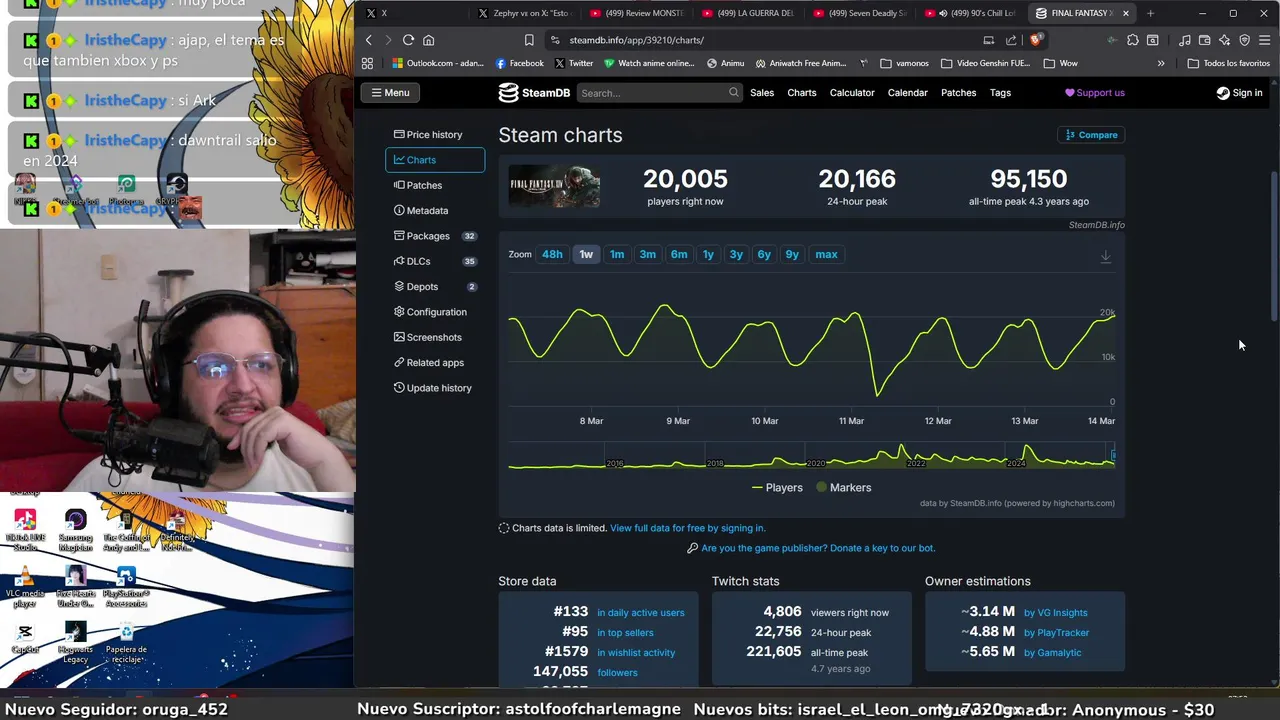Open Calculator in the SteamDB navbar
Viewport: 1280px width, 720px height.
[852, 93]
